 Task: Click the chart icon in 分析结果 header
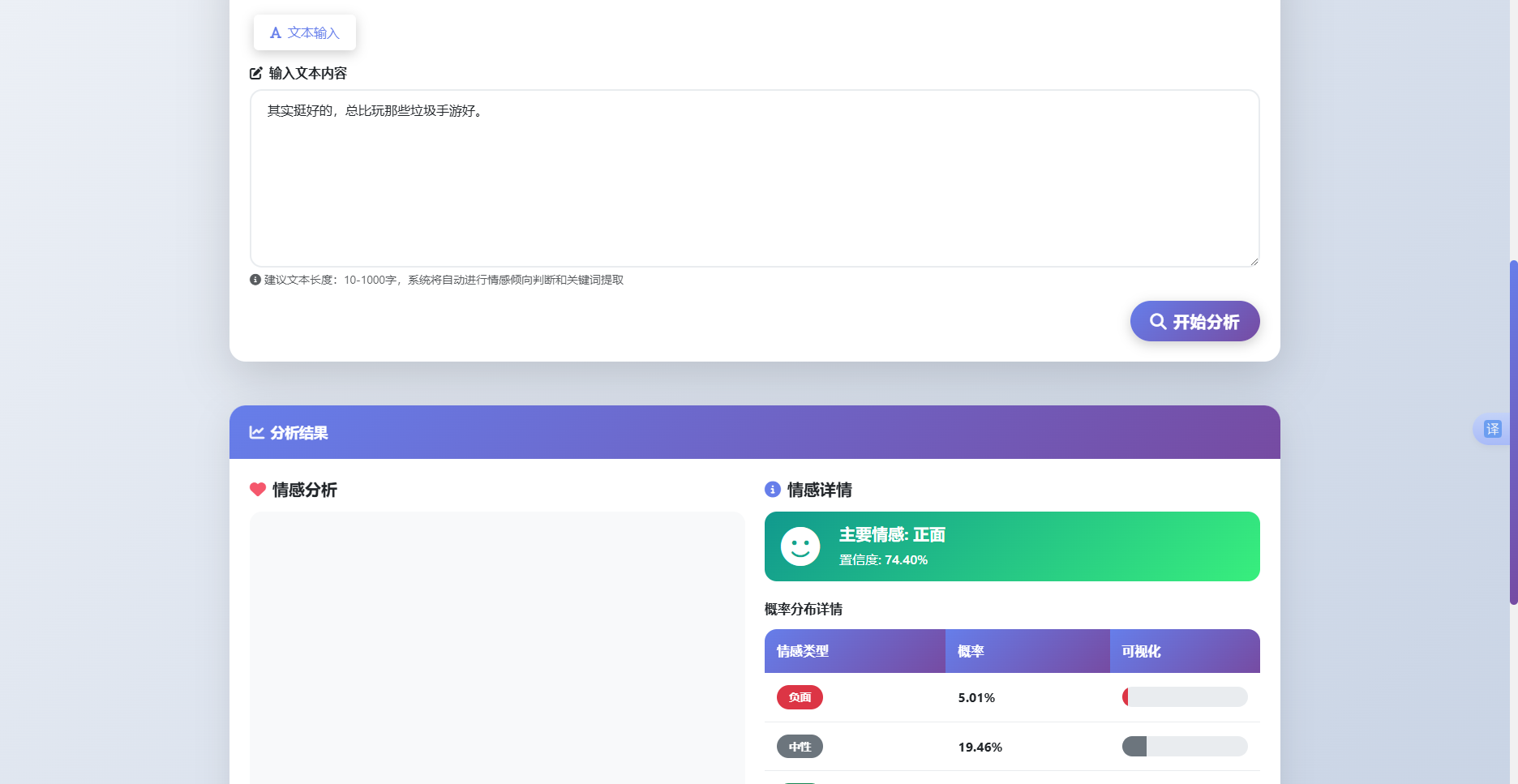[256, 432]
